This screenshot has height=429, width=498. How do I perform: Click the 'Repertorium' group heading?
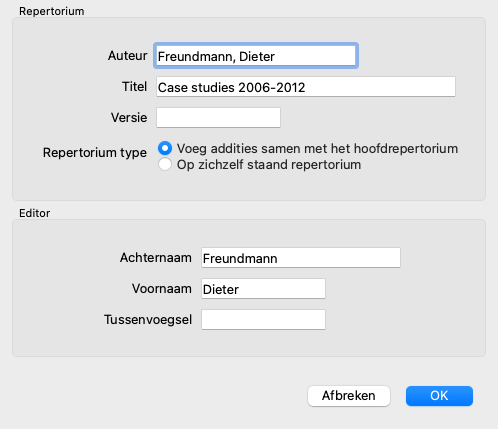52,11
